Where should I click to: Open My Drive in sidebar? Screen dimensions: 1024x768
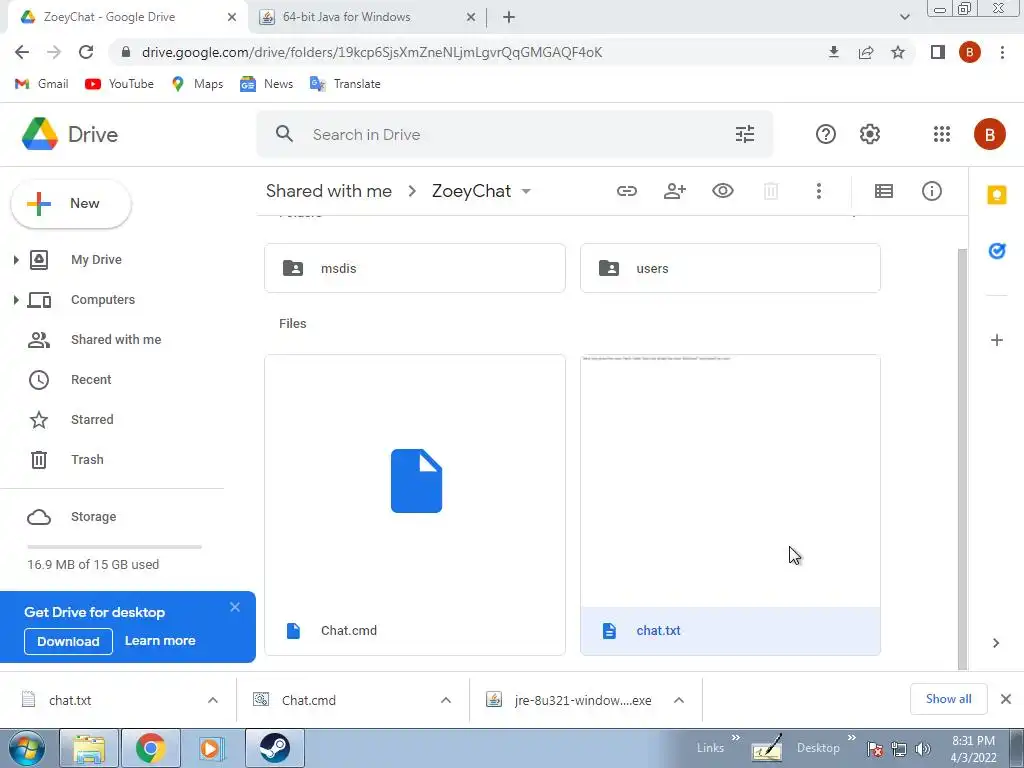96,260
